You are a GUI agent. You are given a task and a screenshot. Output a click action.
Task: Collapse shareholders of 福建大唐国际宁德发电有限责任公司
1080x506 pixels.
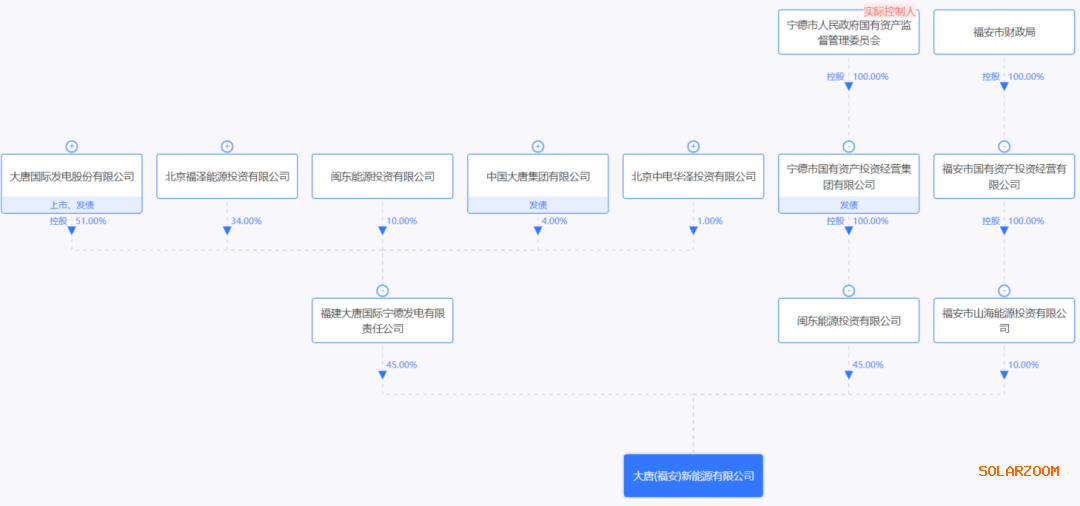(382, 291)
